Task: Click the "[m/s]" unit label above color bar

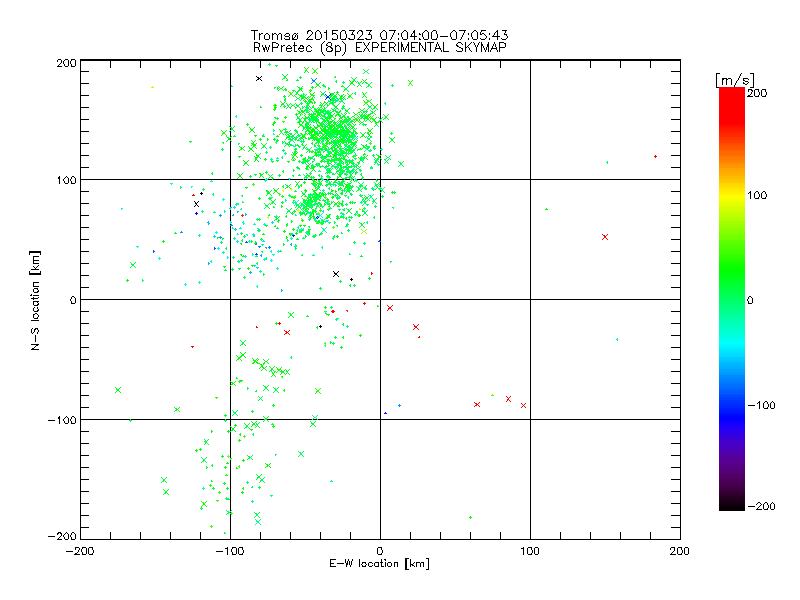Action: tap(735, 80)
